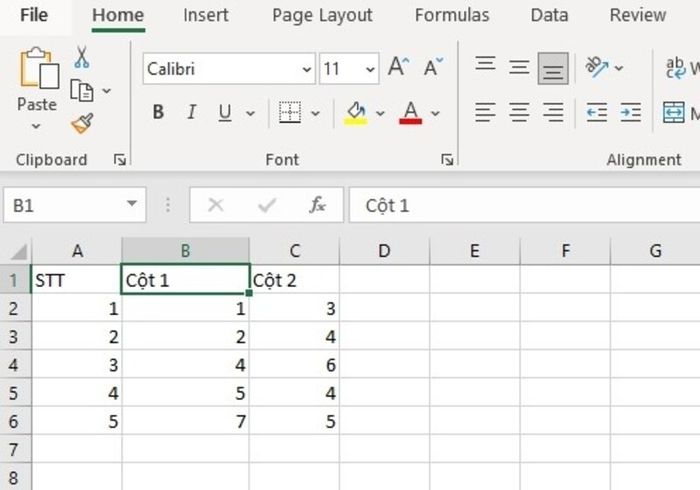Cancel formula bar entry with X
Viewport: 700px width, 490px height.
coord(216,205)
